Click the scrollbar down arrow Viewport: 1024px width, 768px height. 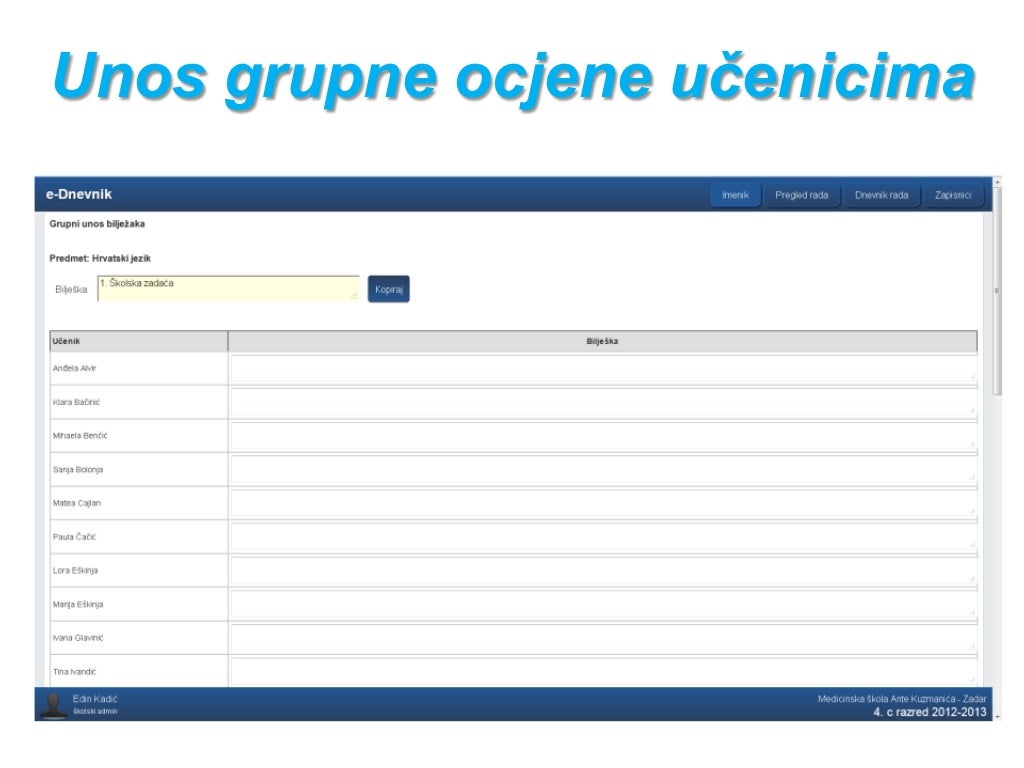997,717
